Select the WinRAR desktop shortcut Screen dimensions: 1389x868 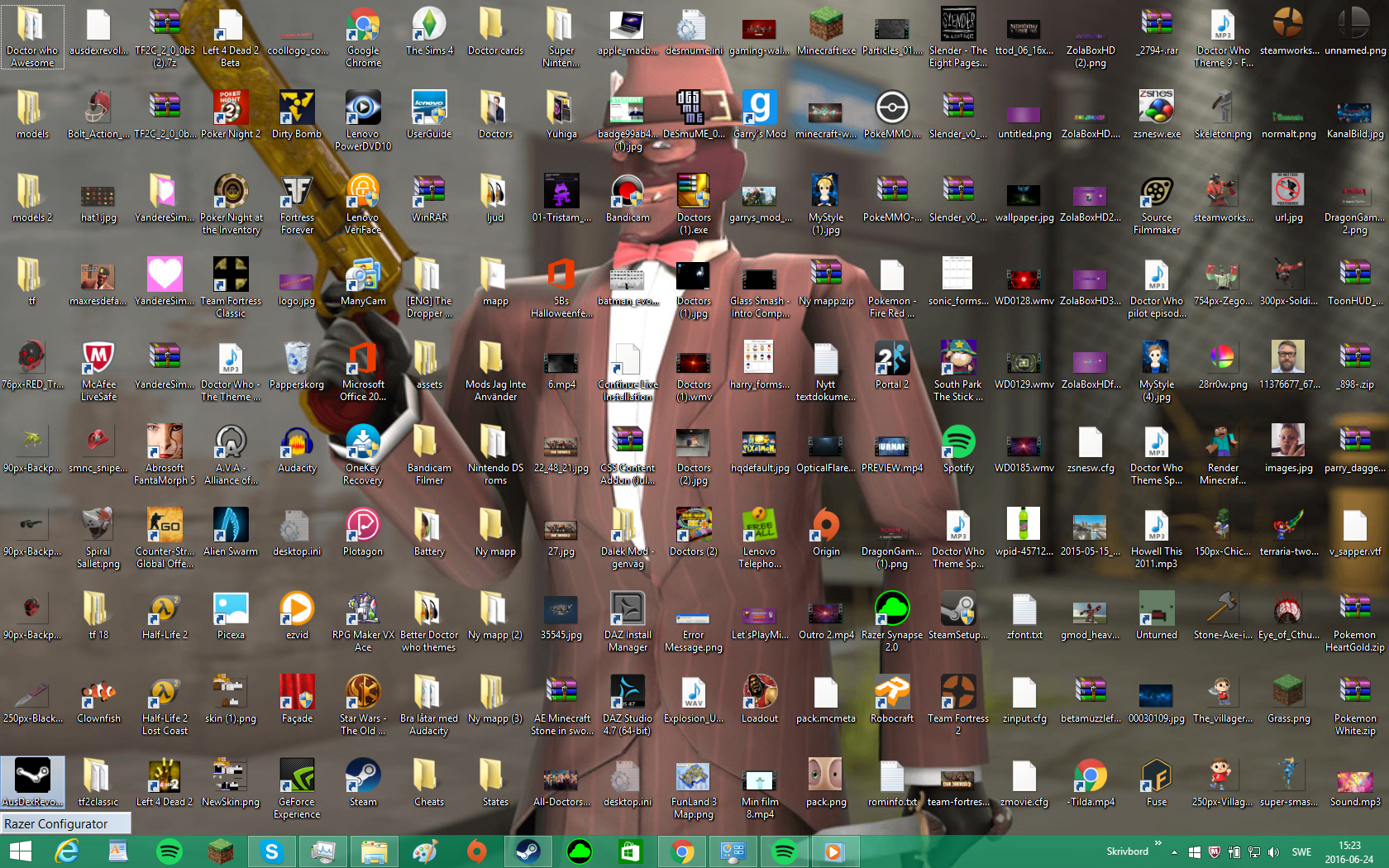tap(429, 198)
